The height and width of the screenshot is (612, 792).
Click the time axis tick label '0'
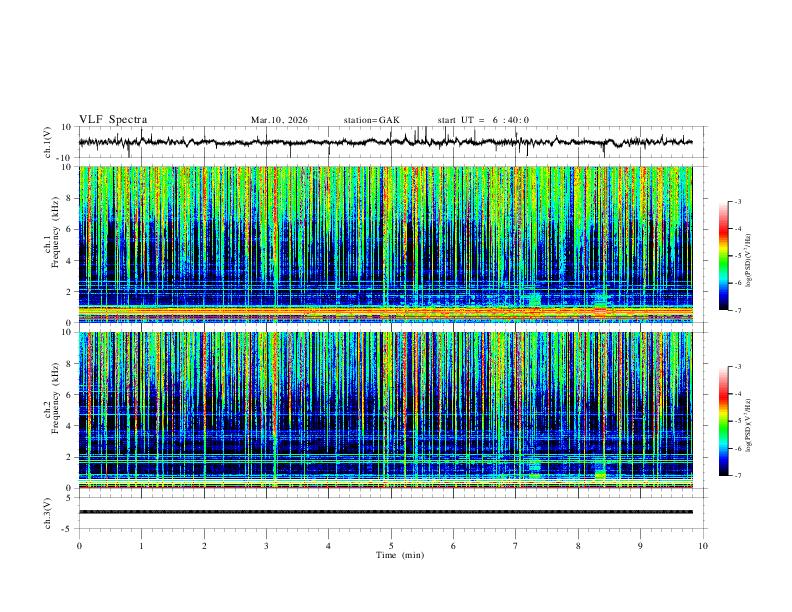pyautogui.click(x=79, y=546)
